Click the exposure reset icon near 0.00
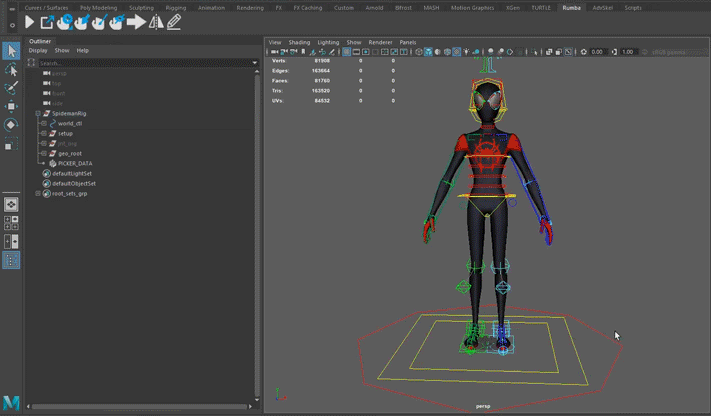This screenshot has width=711, height=416. pos(584,52)
